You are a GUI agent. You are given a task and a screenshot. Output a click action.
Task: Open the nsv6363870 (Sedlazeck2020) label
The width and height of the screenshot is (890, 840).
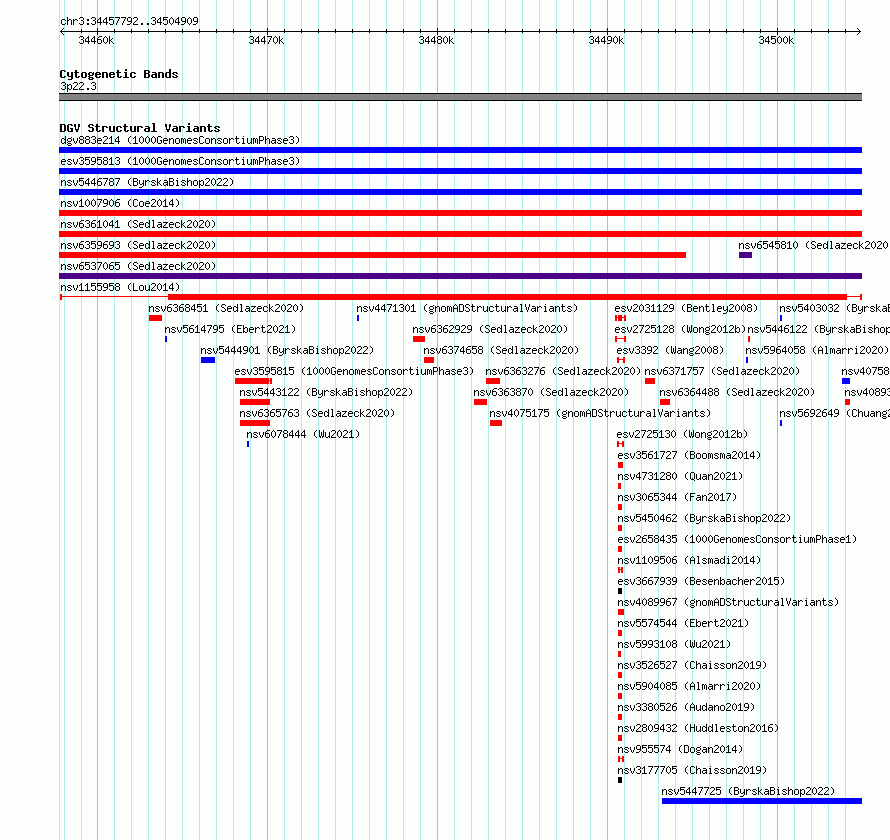point(551,392)
